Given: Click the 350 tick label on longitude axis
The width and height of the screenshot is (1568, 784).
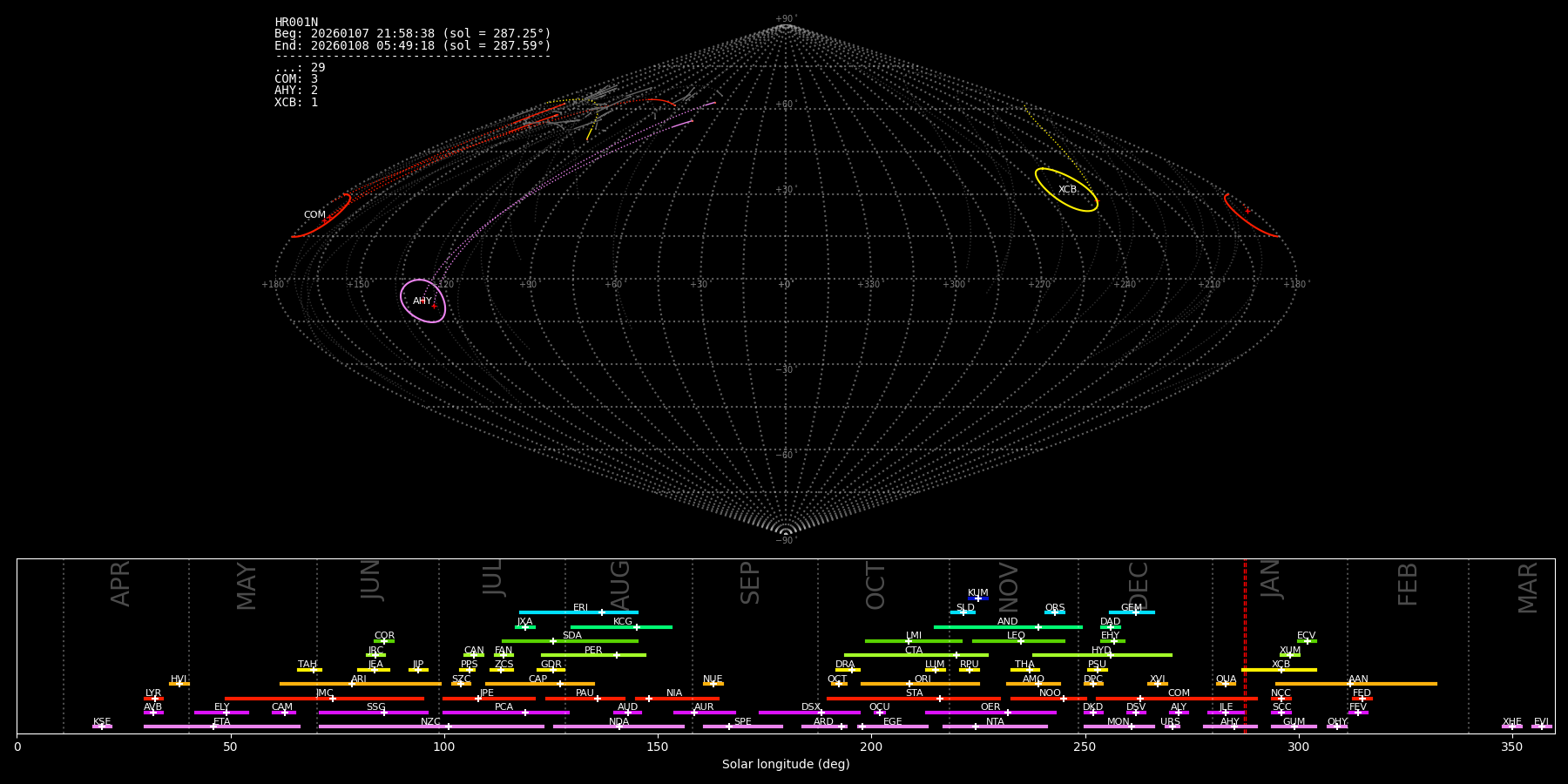Looking at the screenshot, I should point(1511,747).
